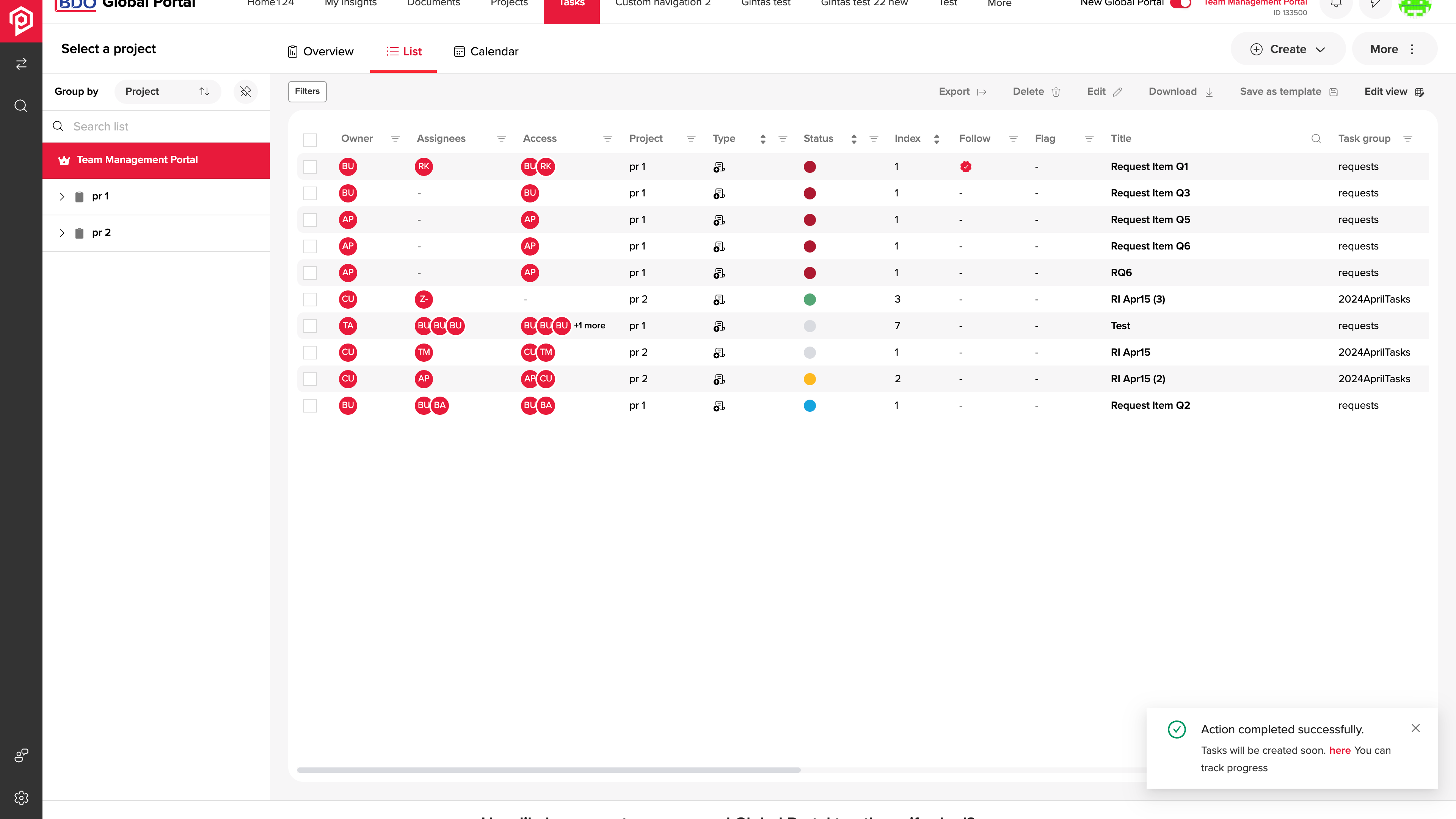
Task: Check the select-all checkbox in header
Action: (310, 140)
